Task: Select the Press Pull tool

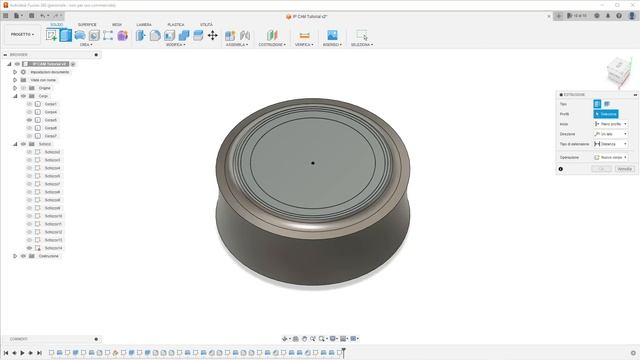Action: (x=140, y=36)
